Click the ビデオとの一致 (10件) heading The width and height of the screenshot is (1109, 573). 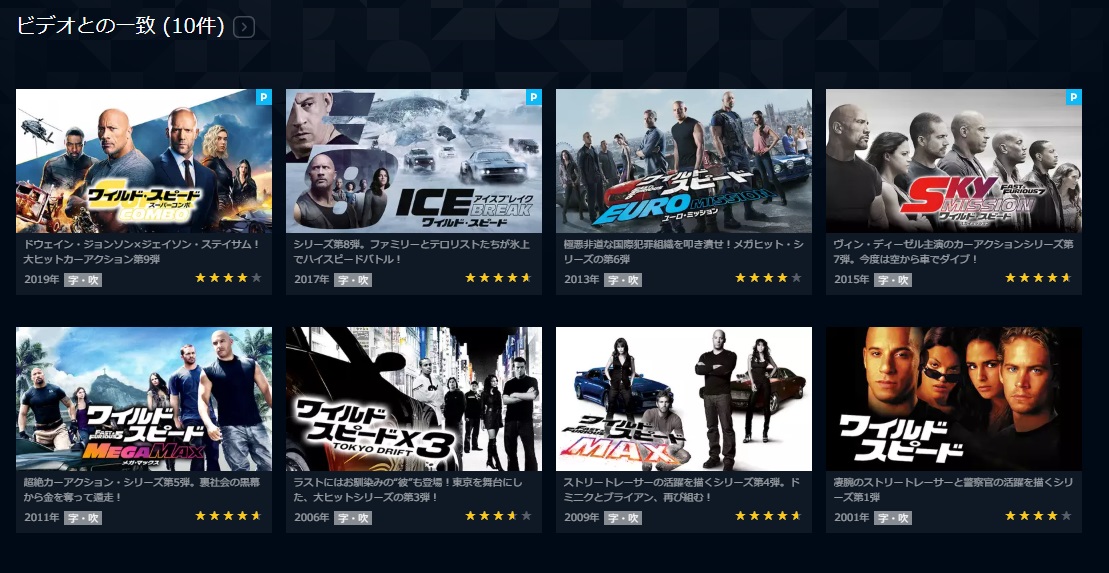pyautogui.click(x=120, y=26)
